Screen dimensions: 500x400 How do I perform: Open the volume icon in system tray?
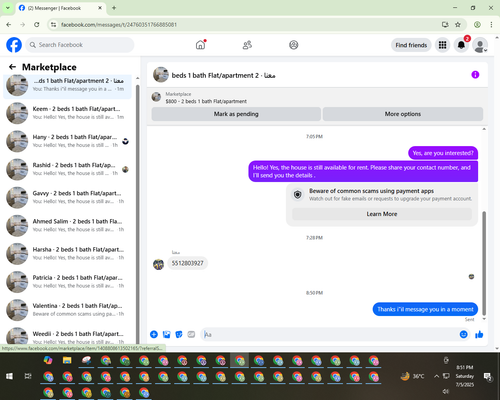pos(446,391)
